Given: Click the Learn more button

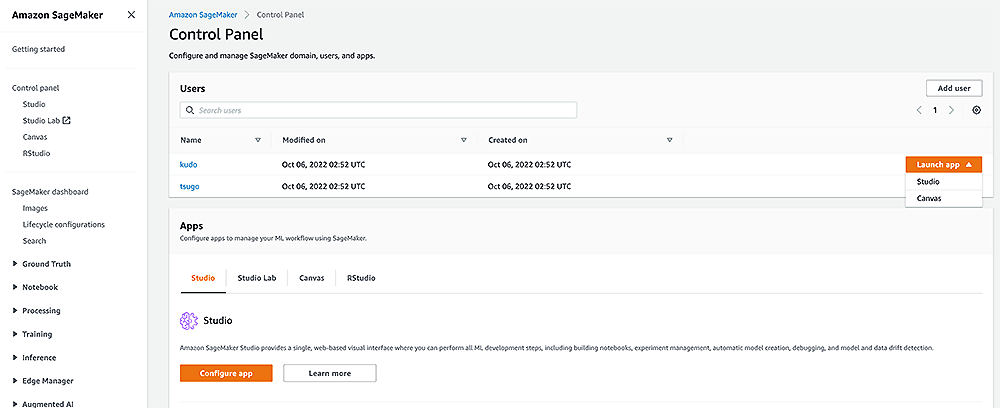Looking at the screenshot, I should [330, 374].
